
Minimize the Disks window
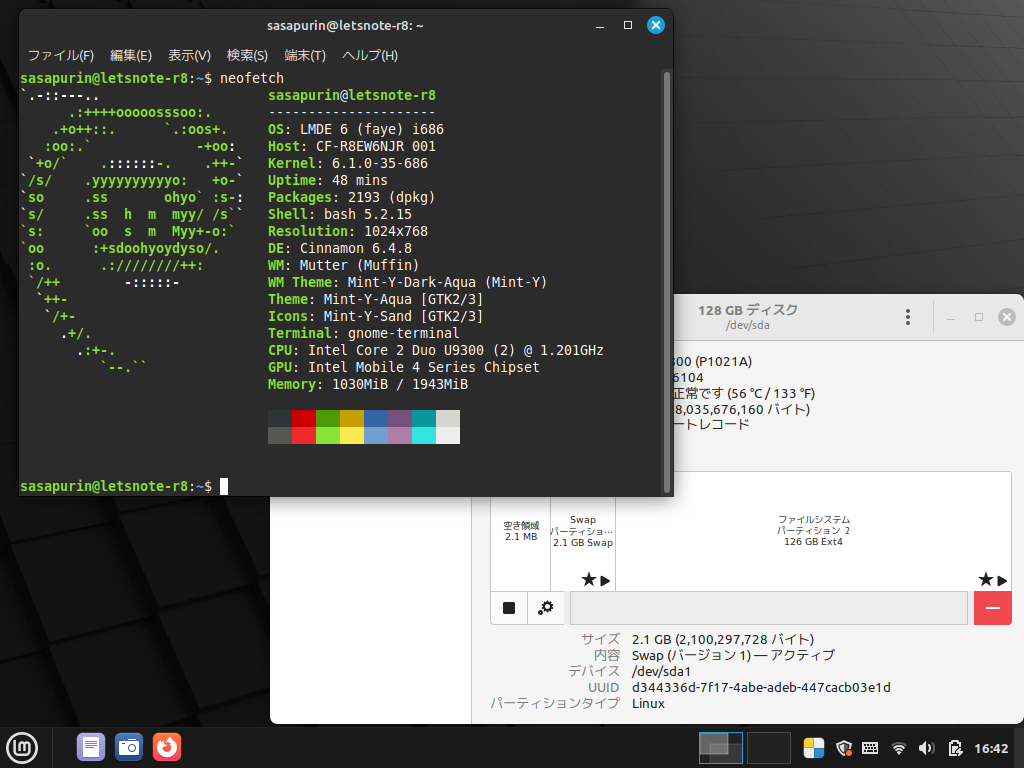[951, 317]
